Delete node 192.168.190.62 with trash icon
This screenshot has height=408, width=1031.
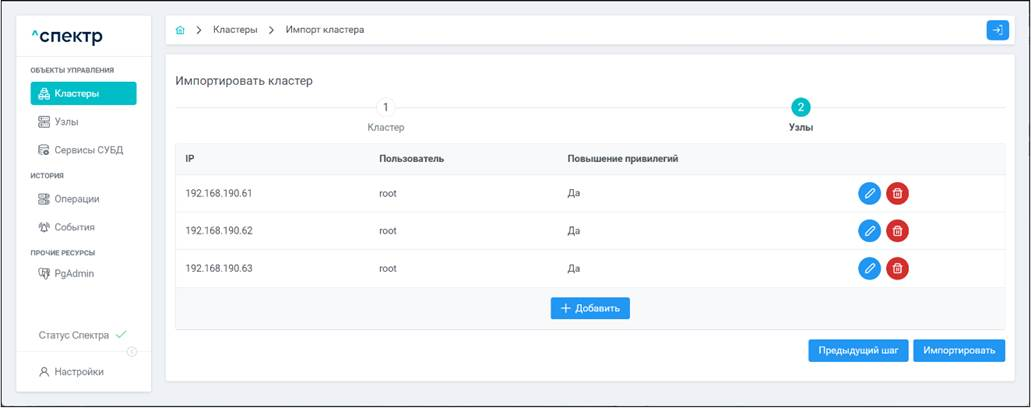point(897,231)
